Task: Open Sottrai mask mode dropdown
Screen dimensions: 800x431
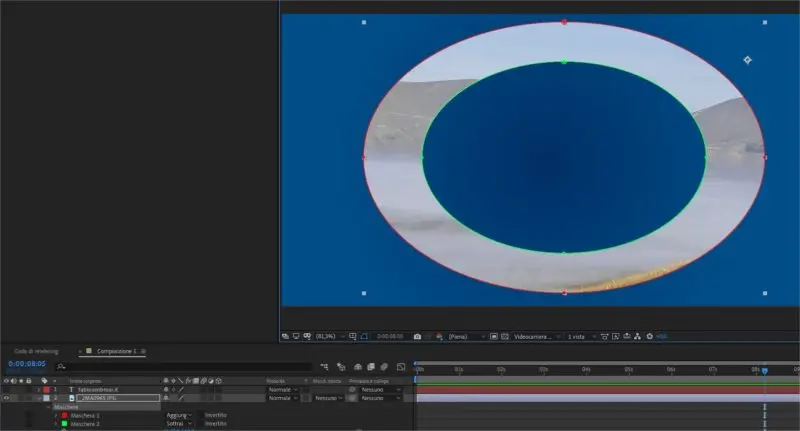Action: click(x=179, y=423)
